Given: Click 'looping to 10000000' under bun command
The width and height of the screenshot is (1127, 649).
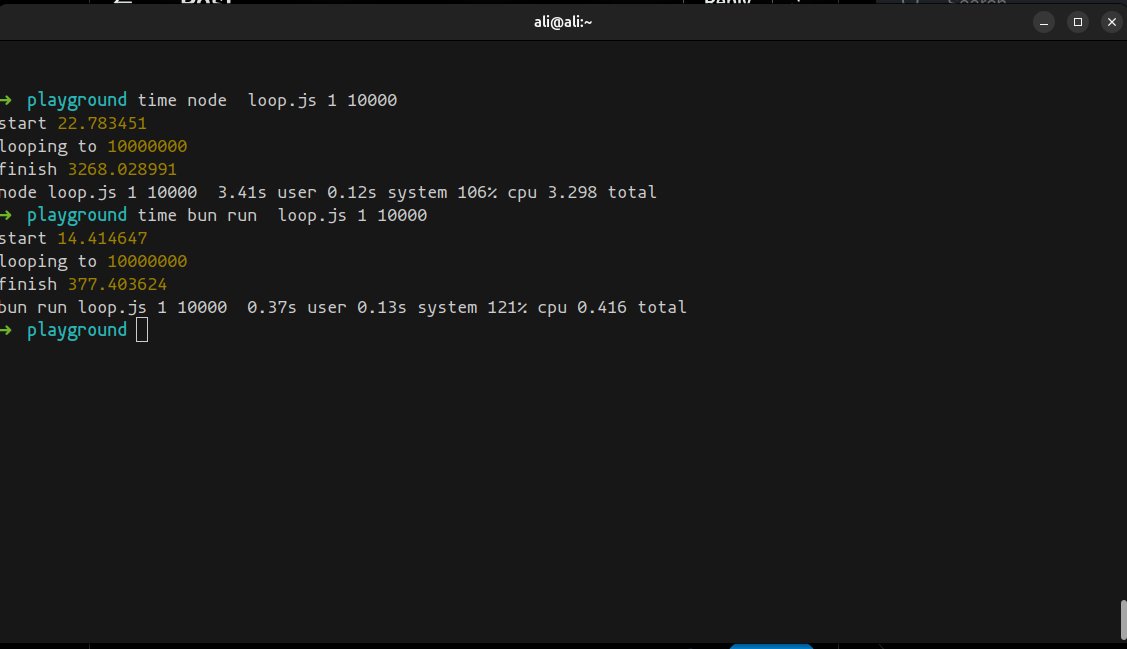Looking at the screenshot, I should coord(93,261).
